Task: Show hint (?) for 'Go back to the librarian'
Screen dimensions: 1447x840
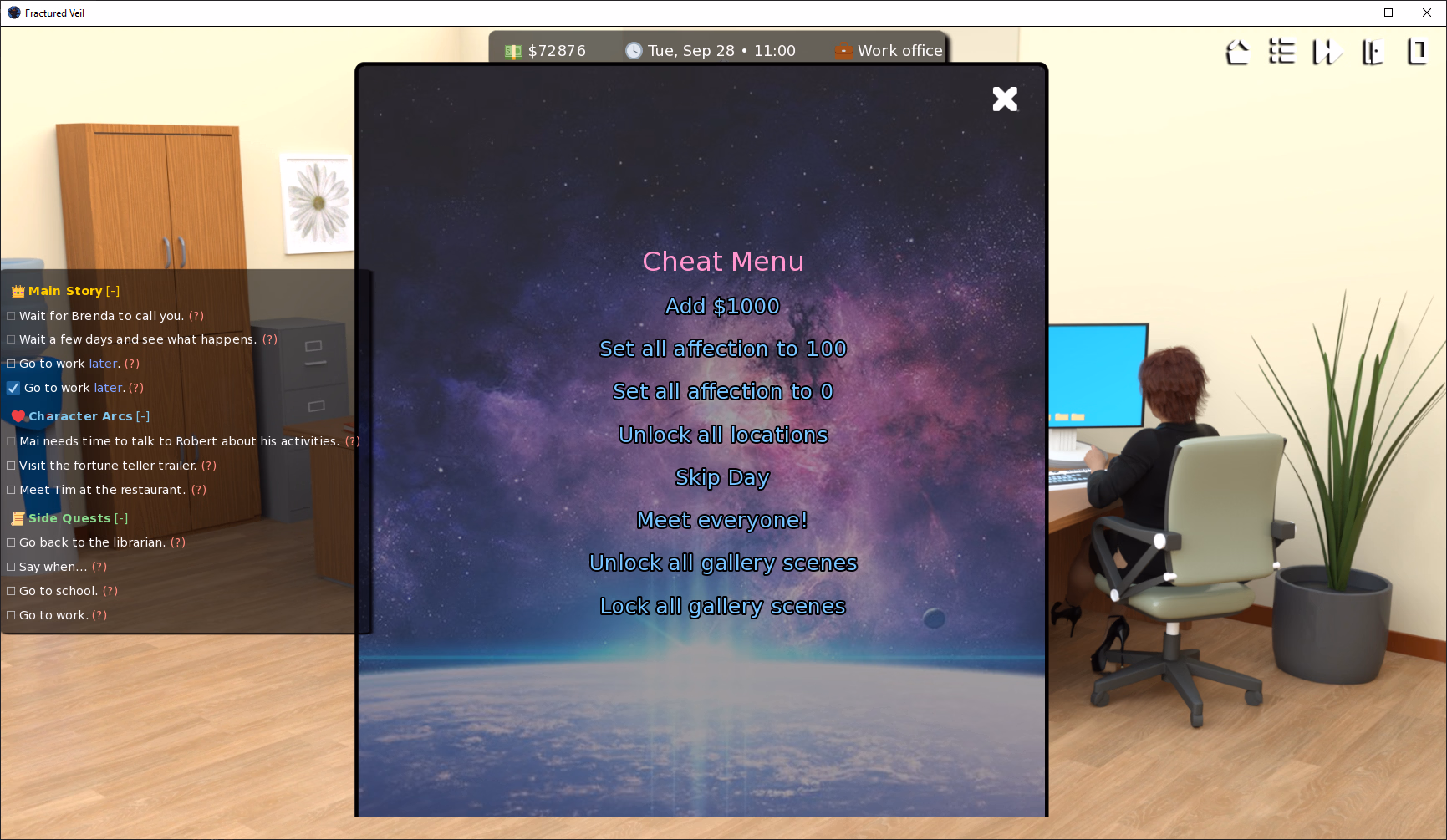Action: click(178, 542)
